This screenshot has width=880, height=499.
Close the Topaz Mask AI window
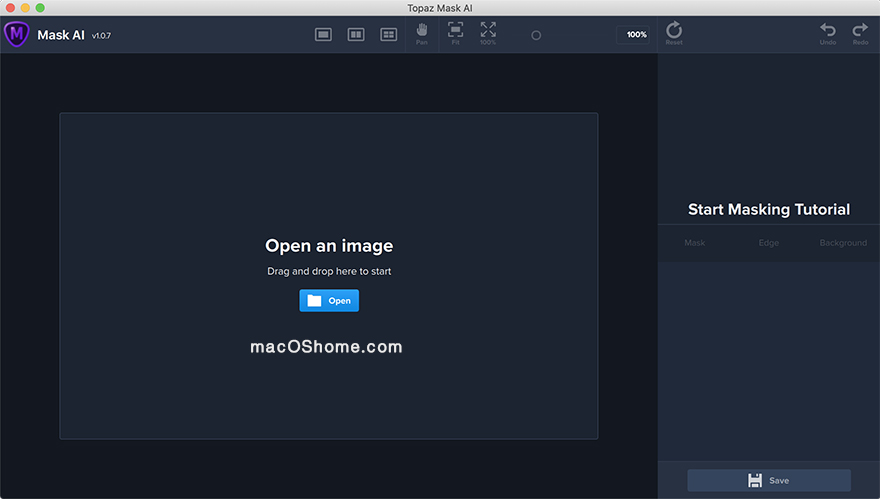10,8
